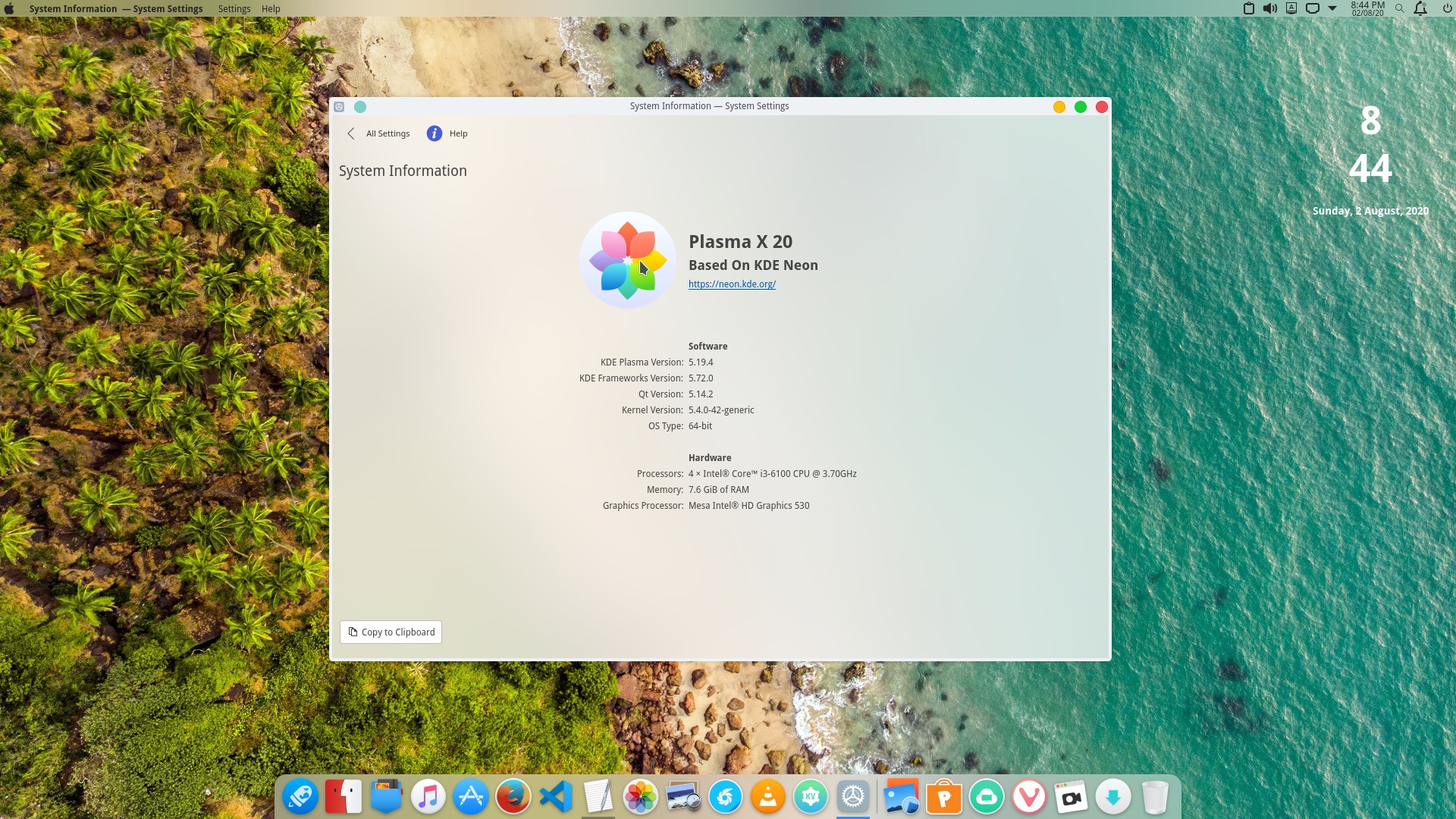Select Kernel Version value 5.4.0-42-generic
The width and height of the screenshot is (1456, 819).
click(x=721, y=410)
